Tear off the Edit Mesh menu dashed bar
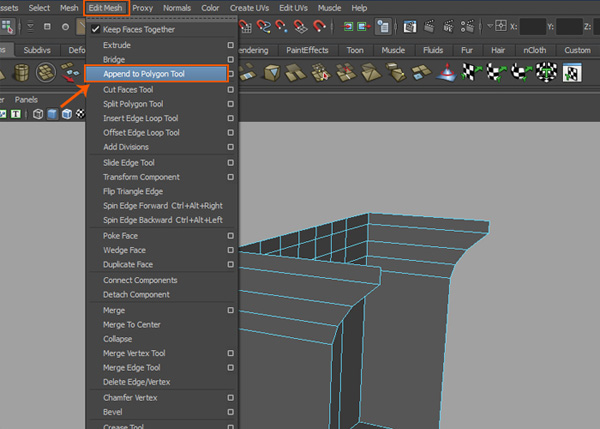Screen dimensions: 600x429 click(162, 18)
